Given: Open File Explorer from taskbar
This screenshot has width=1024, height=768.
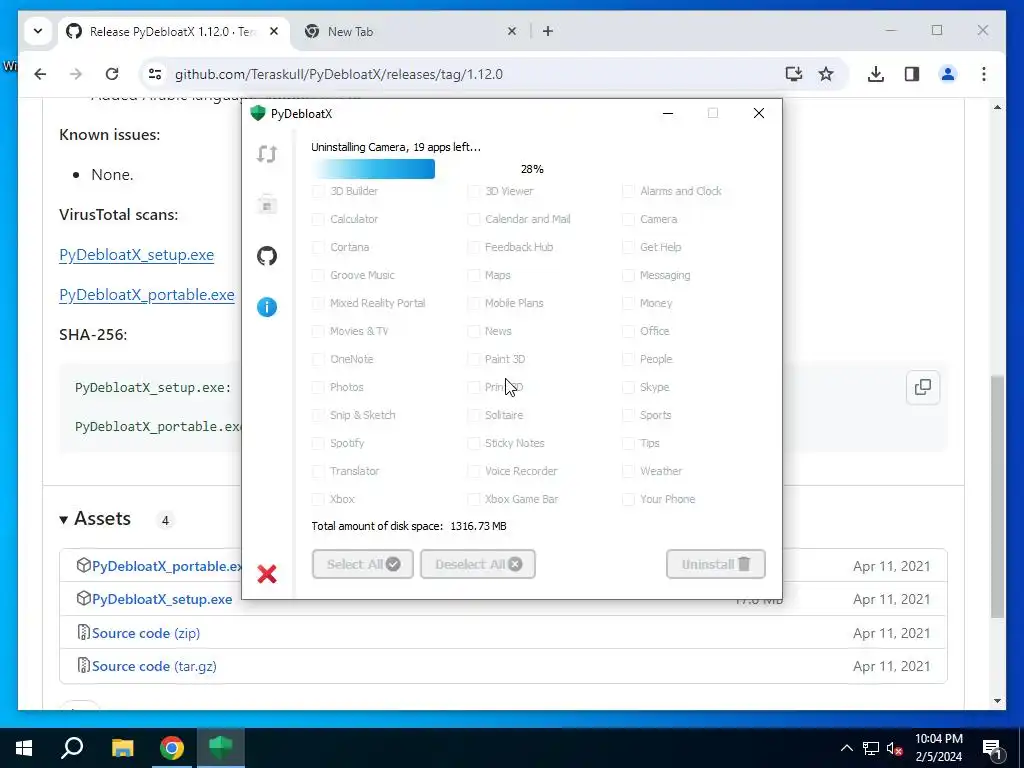Looking at the screenshot, I should tap(122, 748).
